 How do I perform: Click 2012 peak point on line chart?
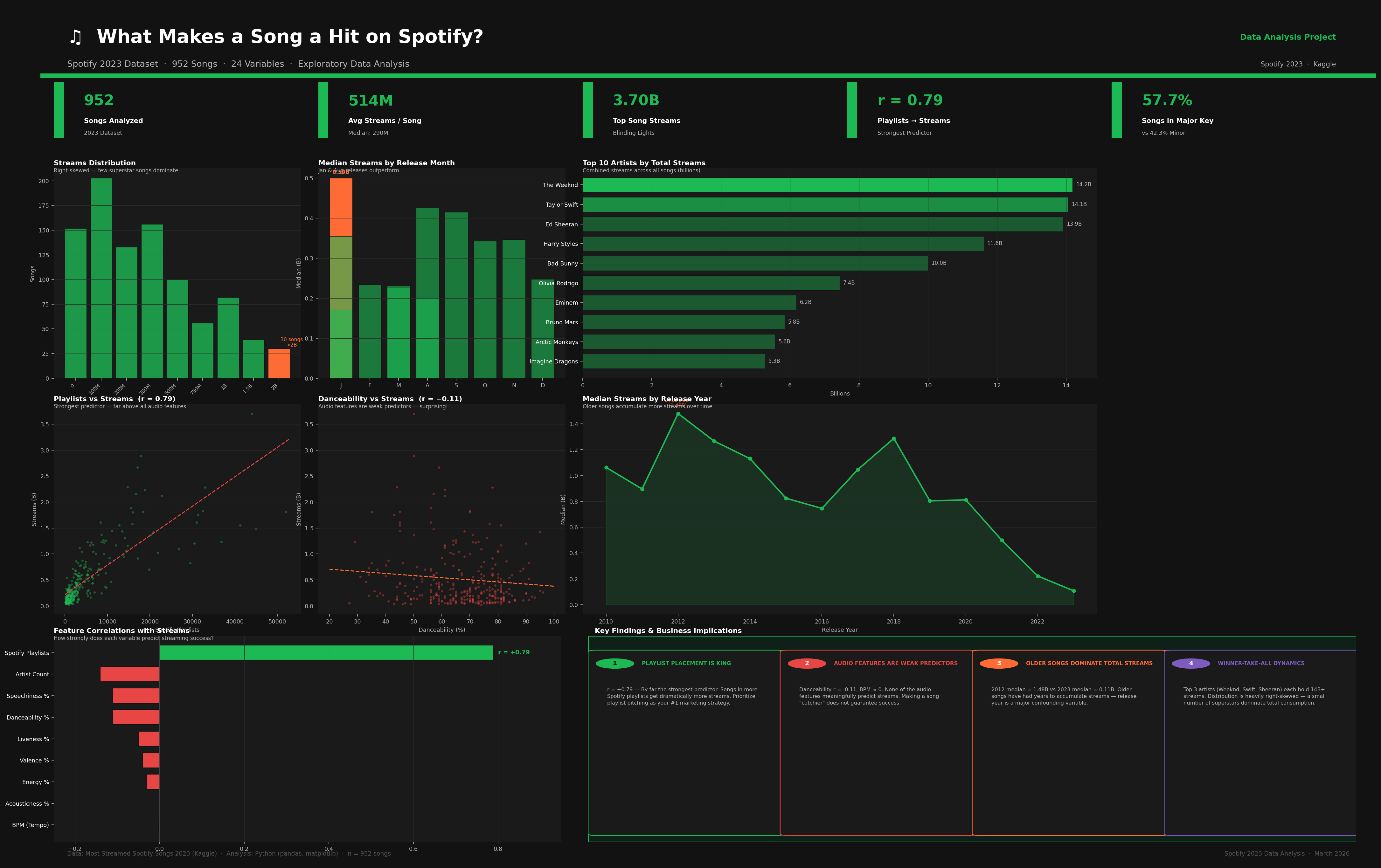tap(678, 414)
